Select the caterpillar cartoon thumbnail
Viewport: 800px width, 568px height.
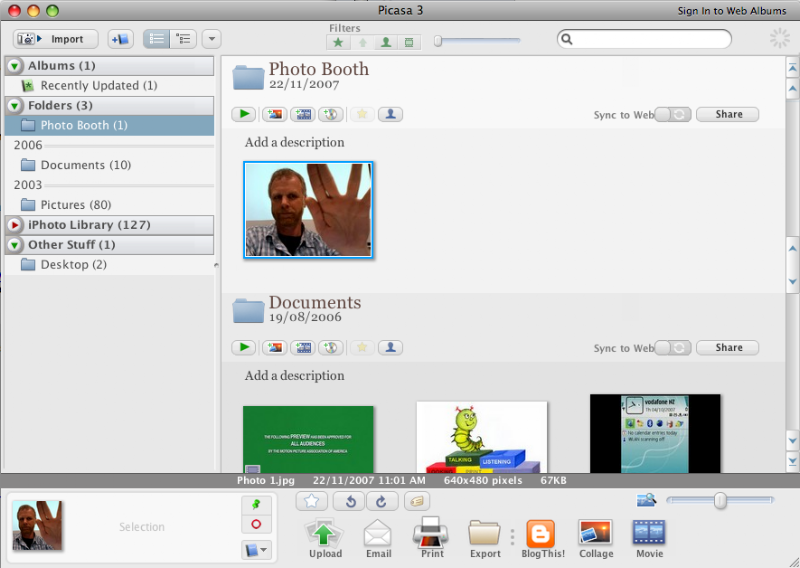click(482, 437)
